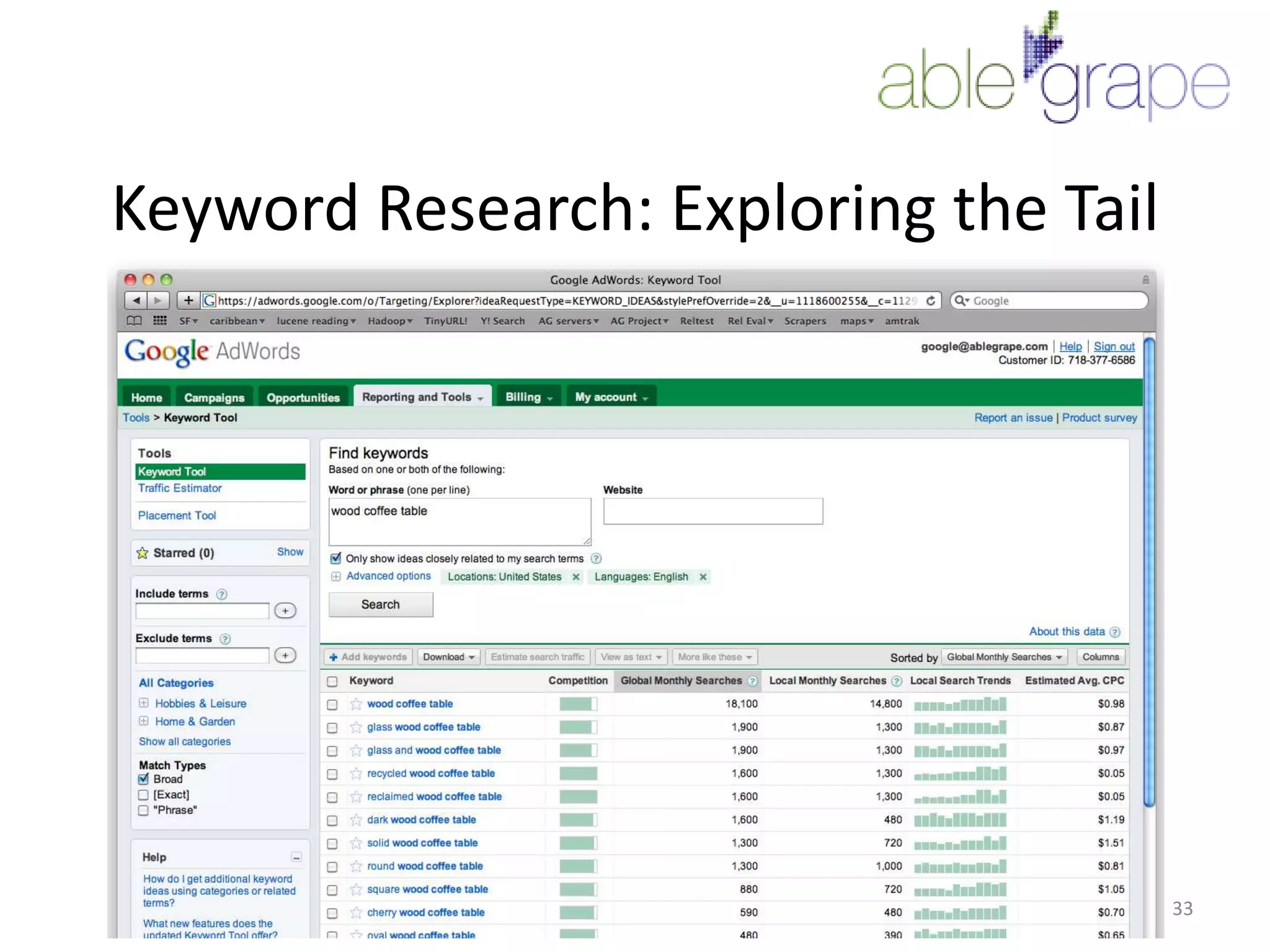Switch to the Campaigns tab
1270x952 pixels.
point(214,397)
